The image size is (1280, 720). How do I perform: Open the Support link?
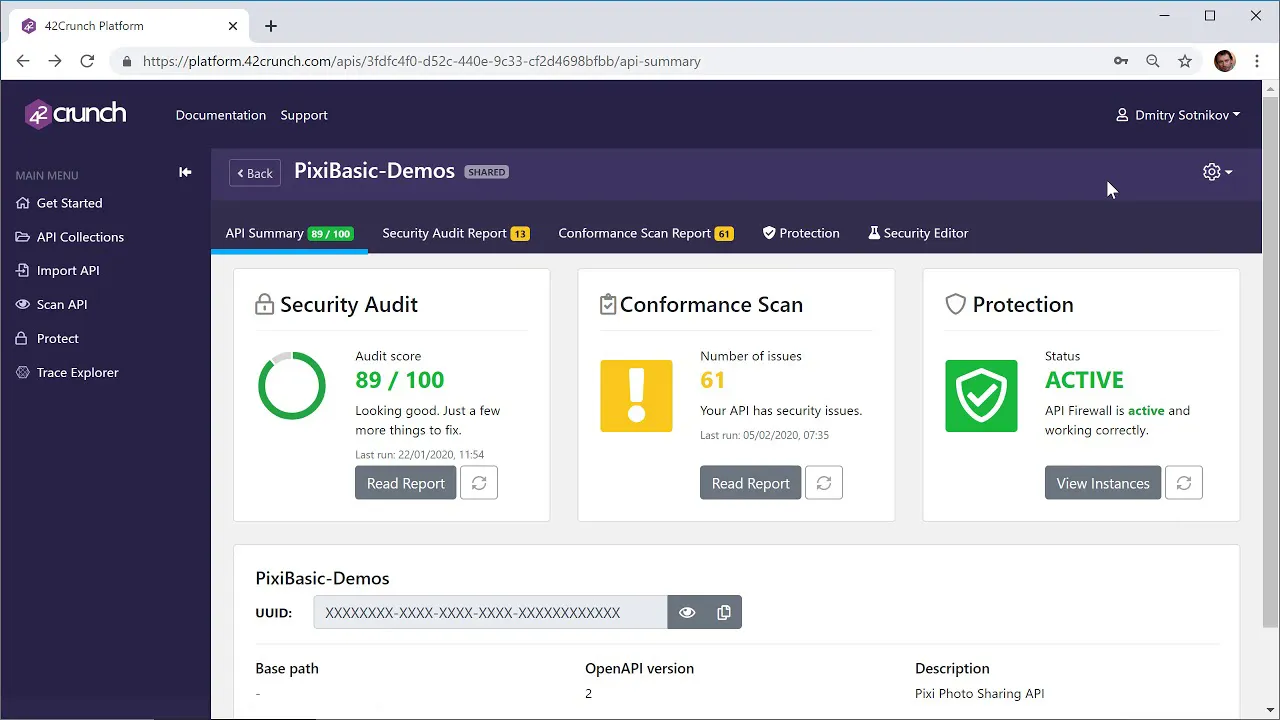point(304,115)
